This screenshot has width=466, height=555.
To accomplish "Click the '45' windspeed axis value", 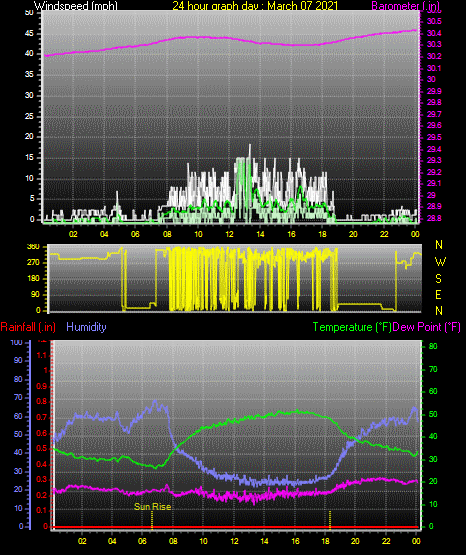I will (x=29, y=34).
